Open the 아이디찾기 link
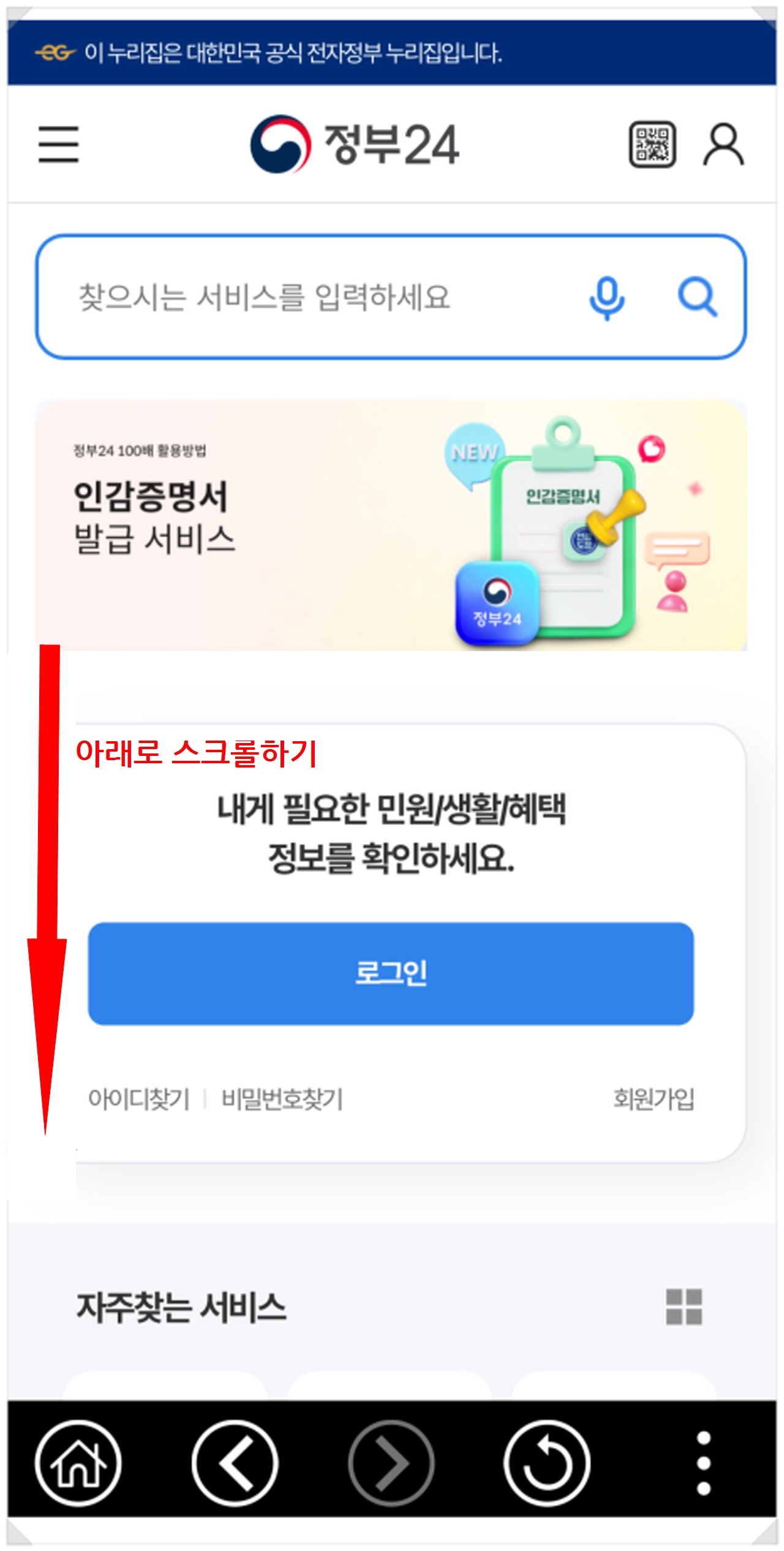This screenshot has height=1551, width=784. click(139, 1098)
